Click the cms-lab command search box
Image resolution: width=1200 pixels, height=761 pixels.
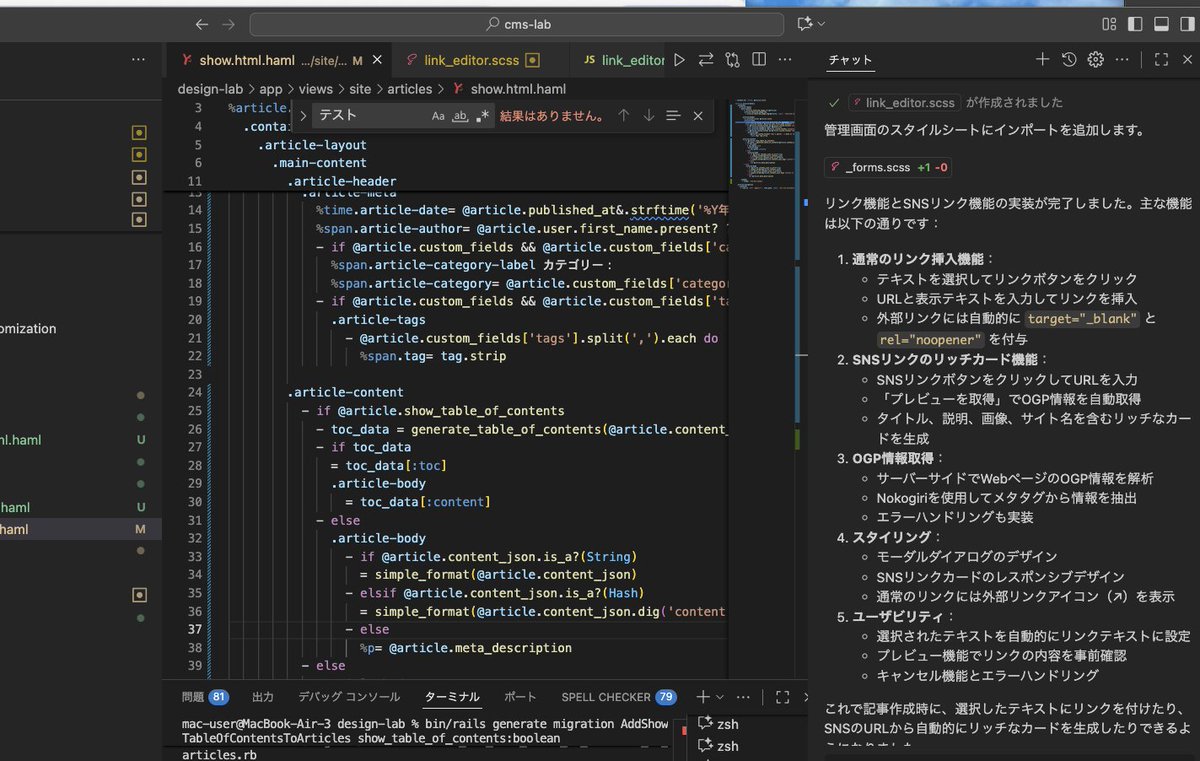(518, 24)
